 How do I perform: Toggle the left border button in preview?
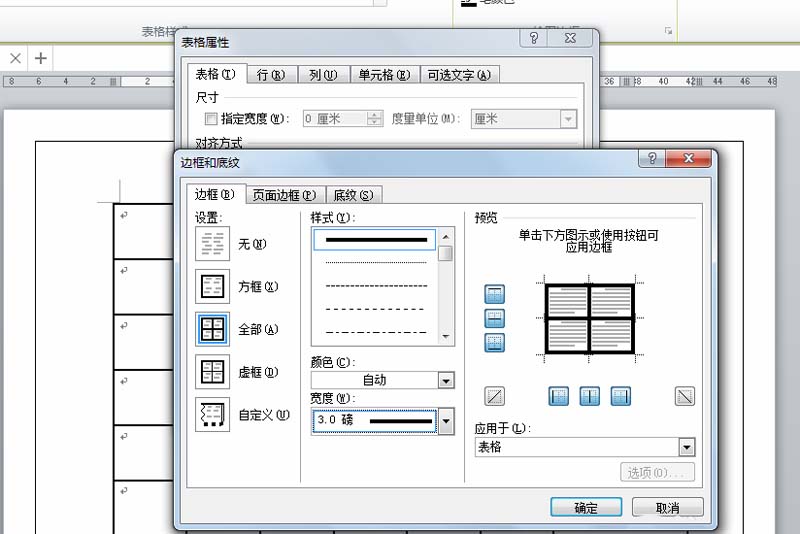pyautogui.click(x=559, y=396)
